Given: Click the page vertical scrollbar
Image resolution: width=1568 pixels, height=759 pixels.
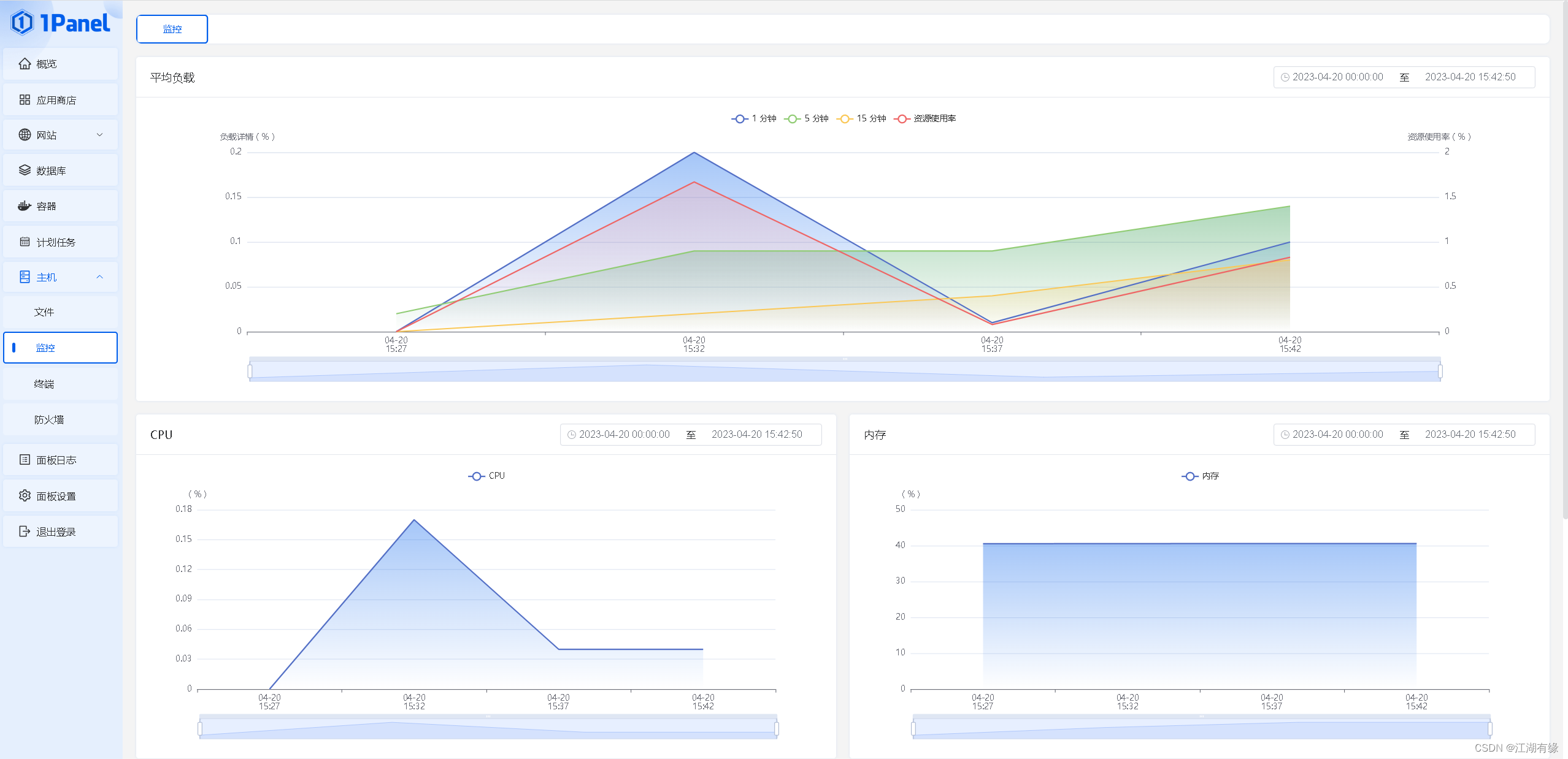Looking at the screenshot, I should pos(1564,261).
